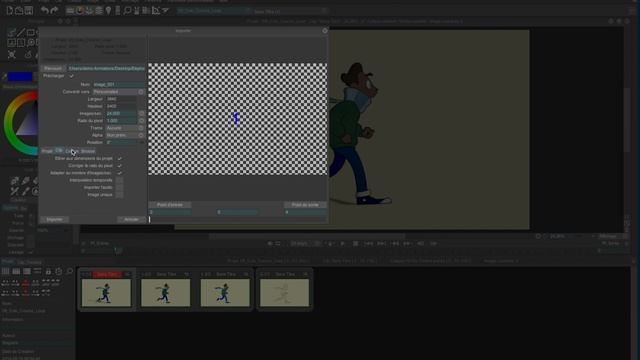
Task: Toggle Etirer aux dimensions du projet checkbox
Action: [x=119, y=158]
